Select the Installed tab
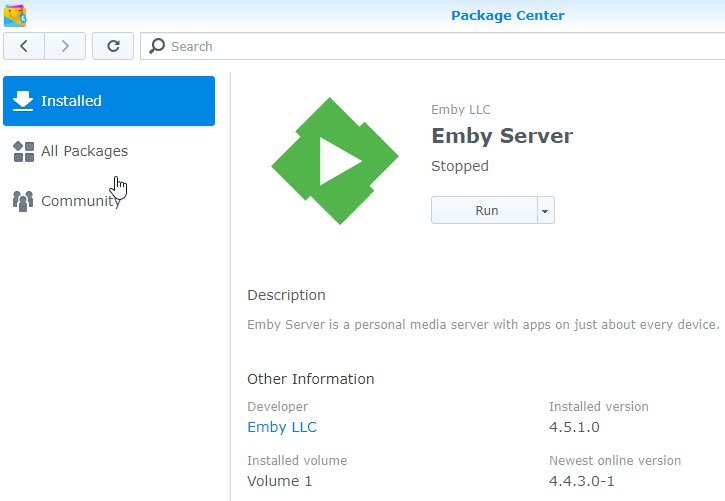725x501 pixels. [109, 101]
